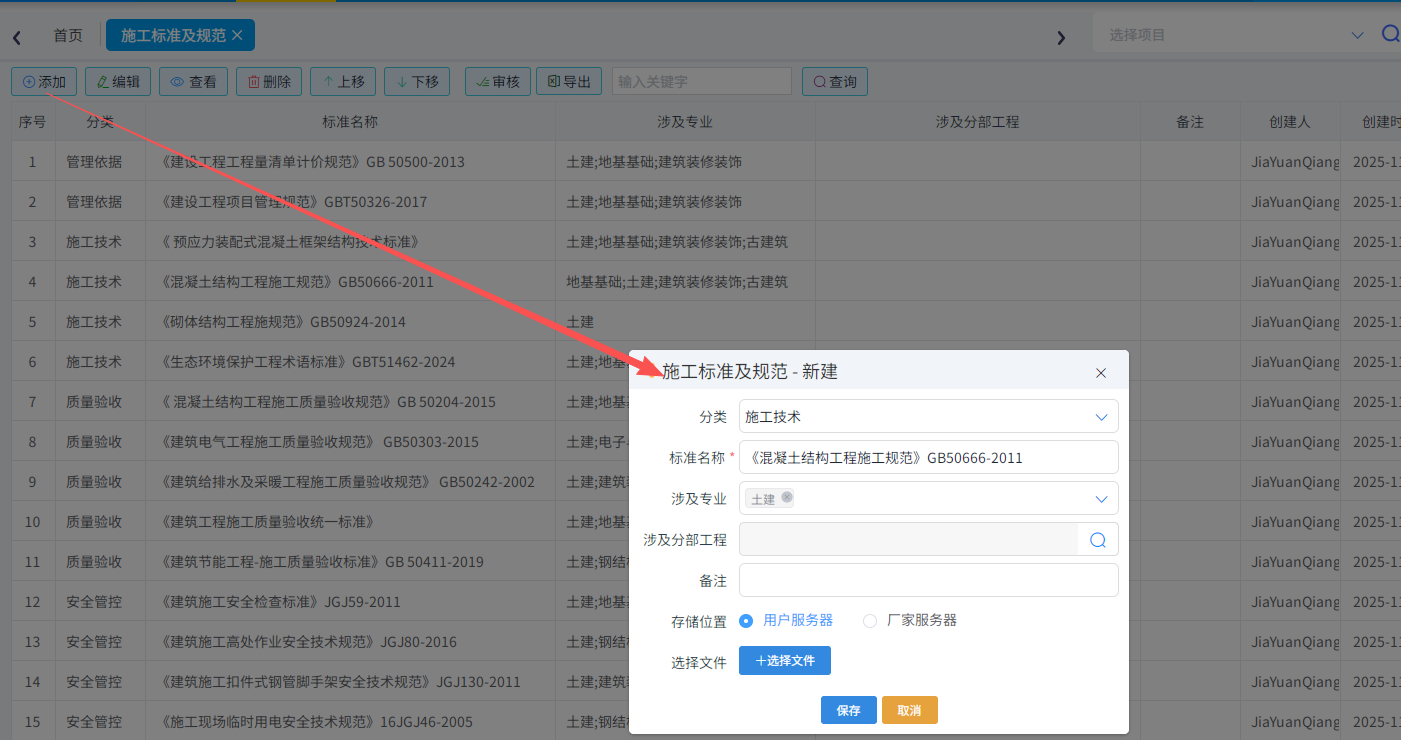The height and width of the screenshot is (740, 1401).
Task: Focus the 输入关键字 keyword input
Action: coord(702,82)
